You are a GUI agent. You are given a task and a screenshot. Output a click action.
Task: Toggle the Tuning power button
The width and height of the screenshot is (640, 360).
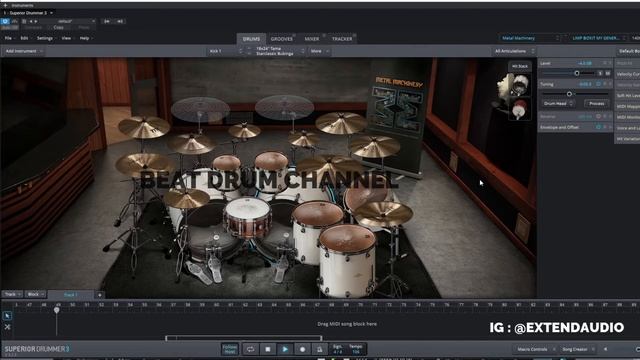pos(598,84)
